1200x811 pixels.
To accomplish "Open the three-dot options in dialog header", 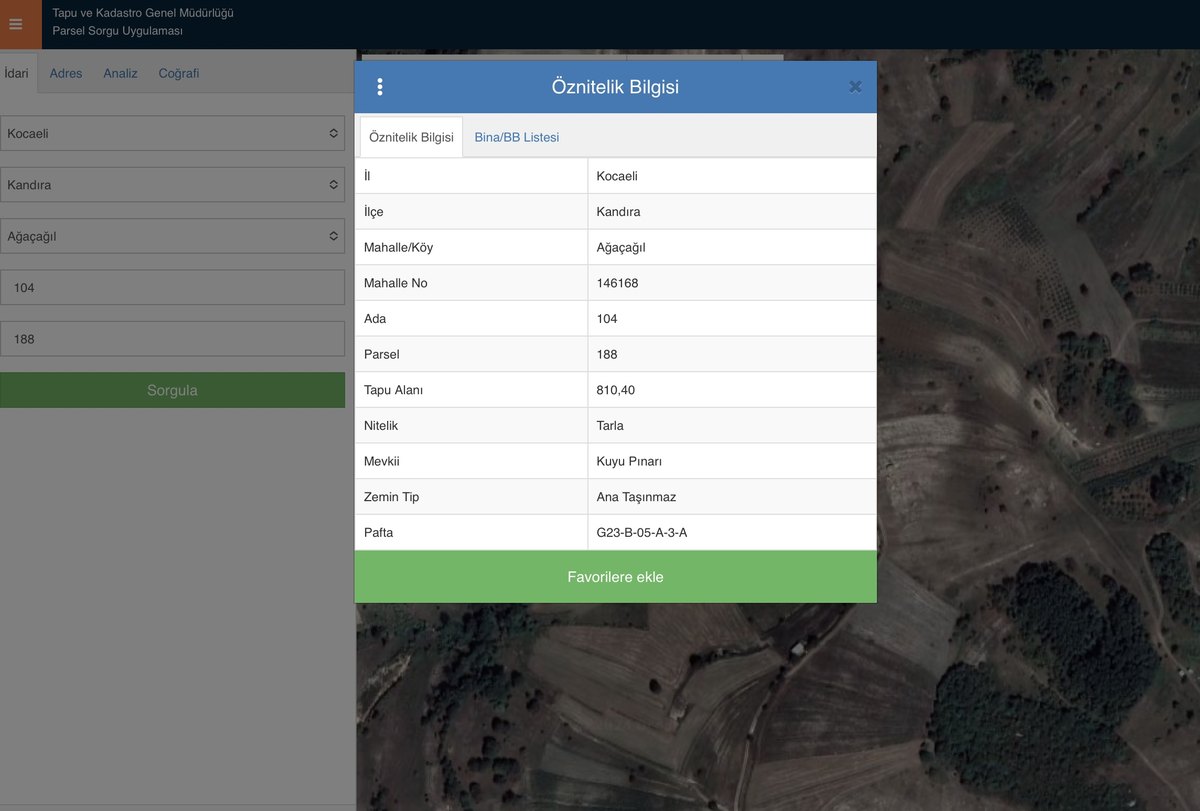I will coord(380,87).
